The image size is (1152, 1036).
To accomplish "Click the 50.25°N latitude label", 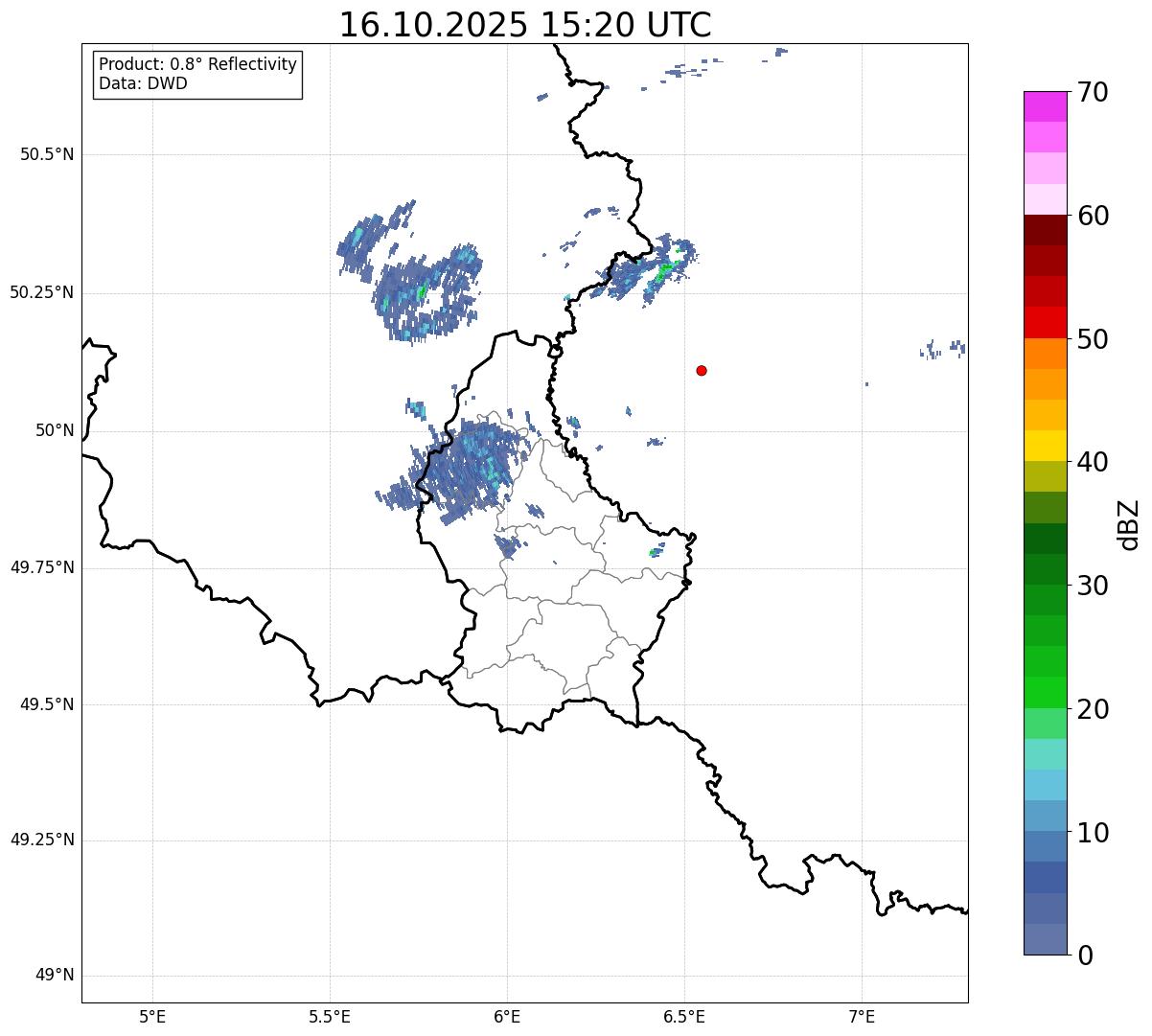I will (x=42, y=292).
